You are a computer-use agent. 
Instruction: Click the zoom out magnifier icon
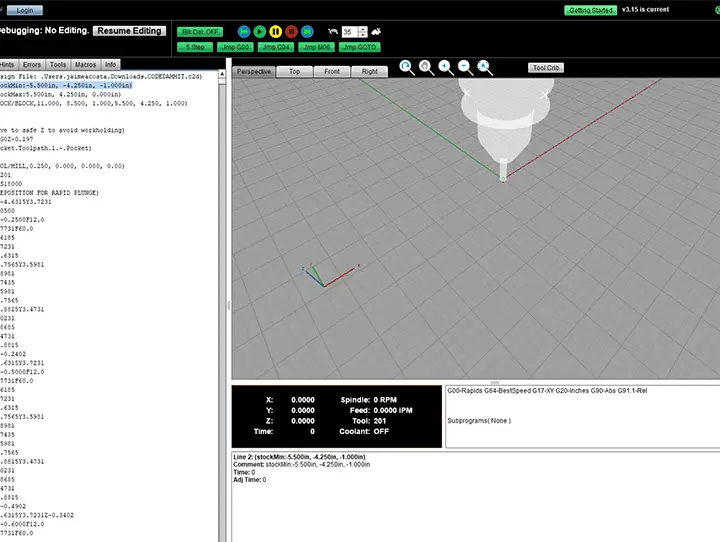point(465,68)
